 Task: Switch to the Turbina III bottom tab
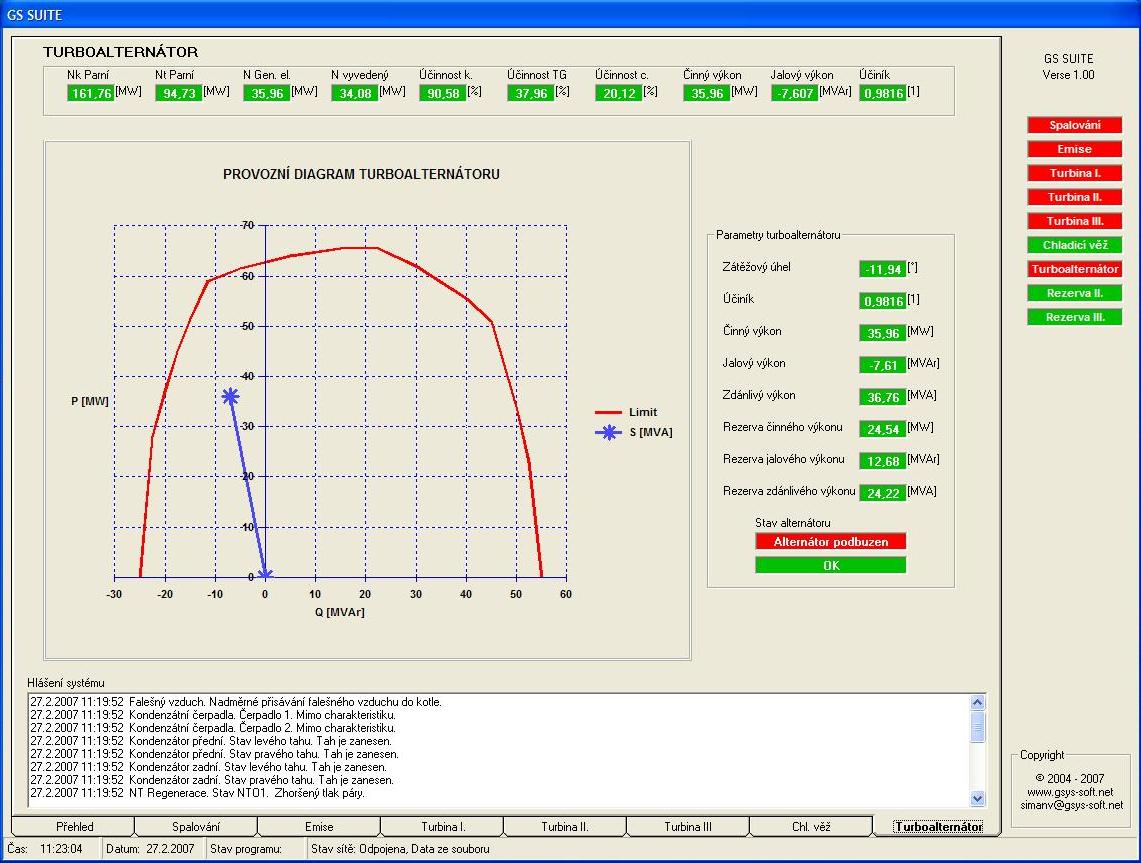[x=687, y=827]
